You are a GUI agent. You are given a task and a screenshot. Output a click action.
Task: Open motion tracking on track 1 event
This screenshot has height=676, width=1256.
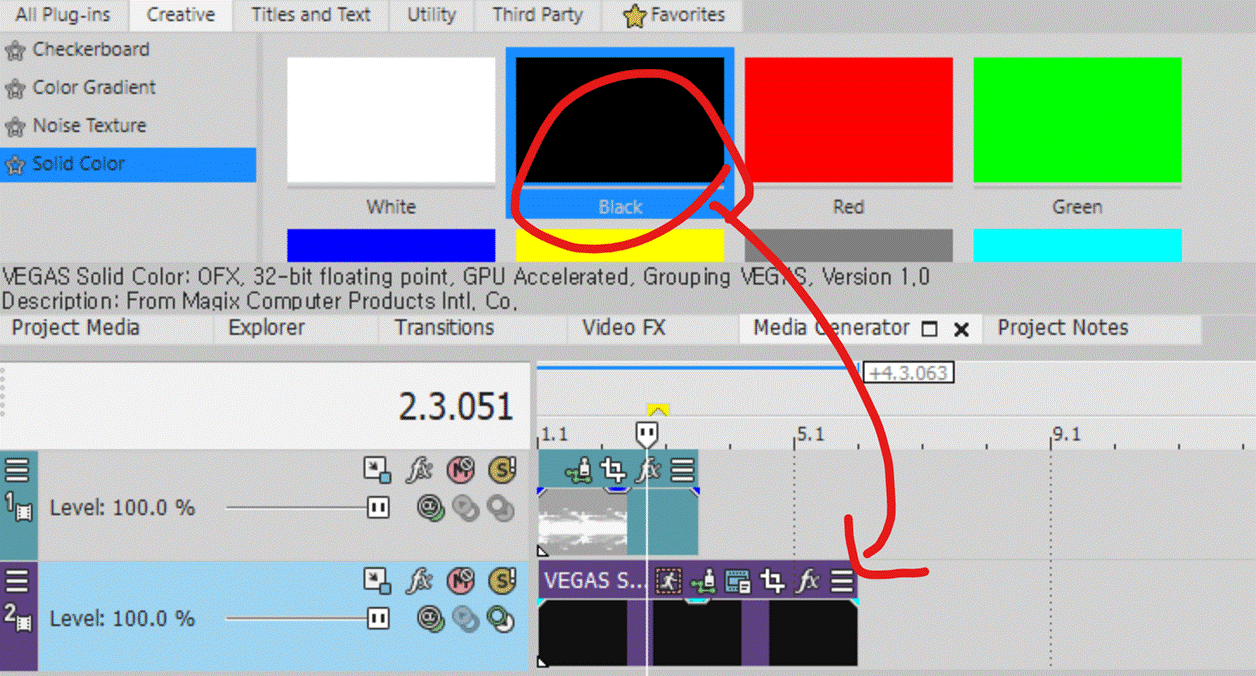[x=578, y=469]
